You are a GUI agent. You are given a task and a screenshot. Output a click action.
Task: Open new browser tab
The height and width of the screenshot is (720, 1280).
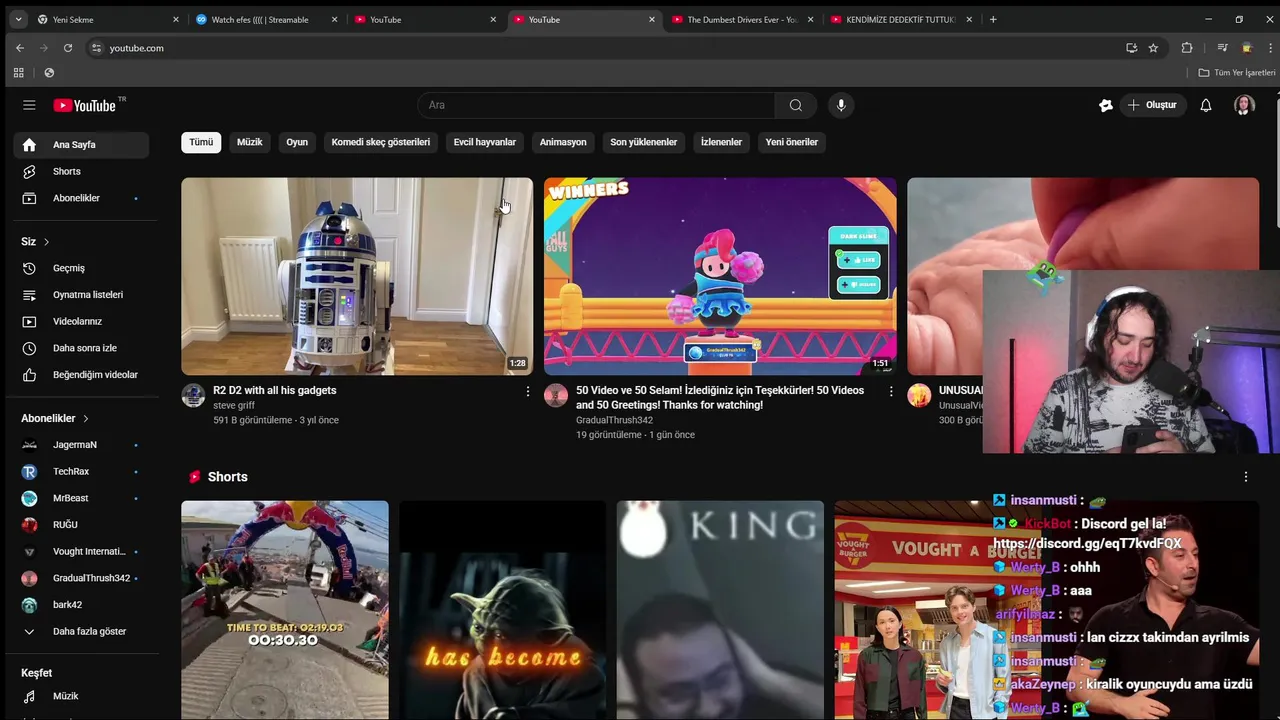coord(993,19)
